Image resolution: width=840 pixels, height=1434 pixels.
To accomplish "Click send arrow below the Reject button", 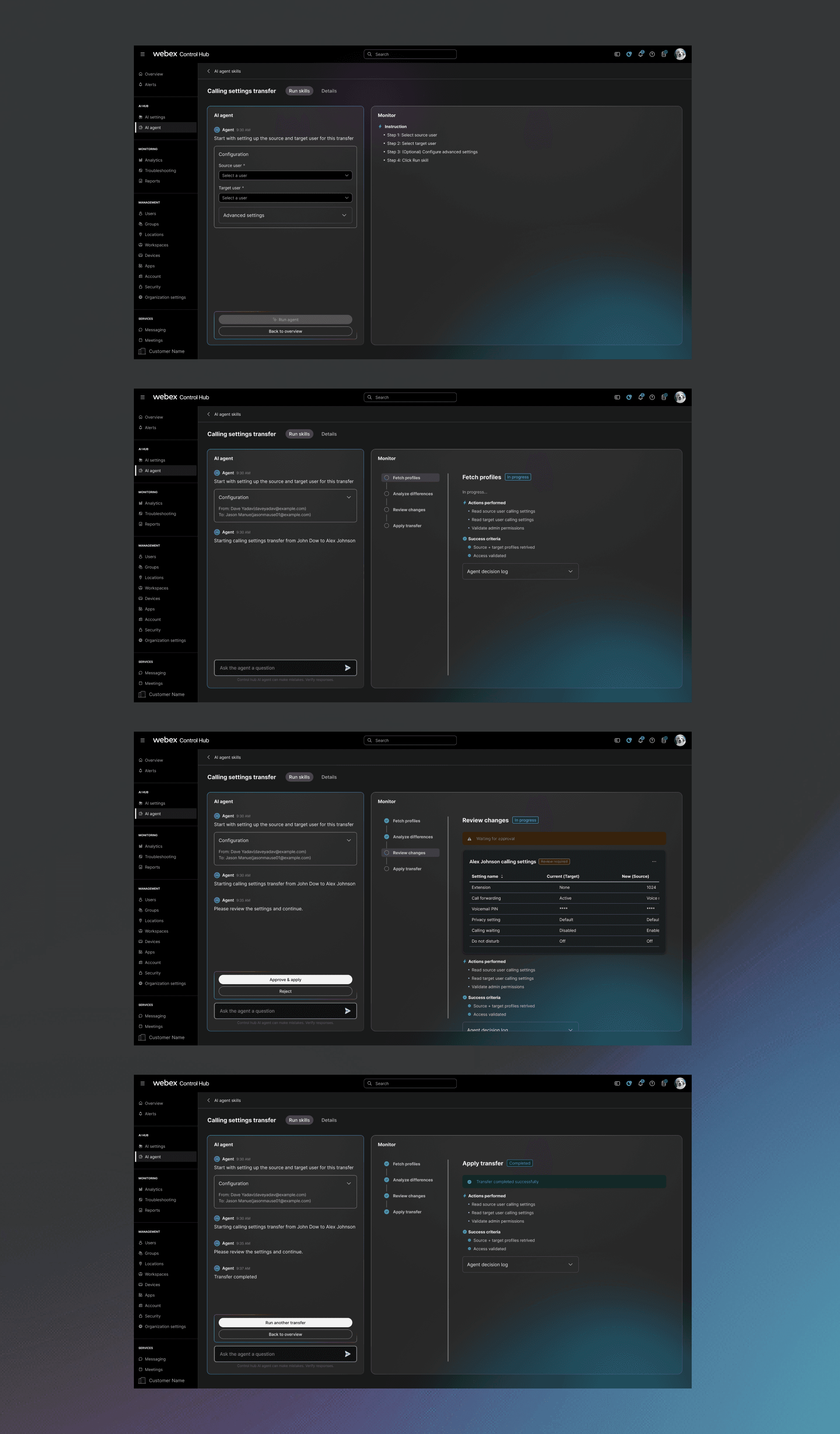I will 347,1011.
